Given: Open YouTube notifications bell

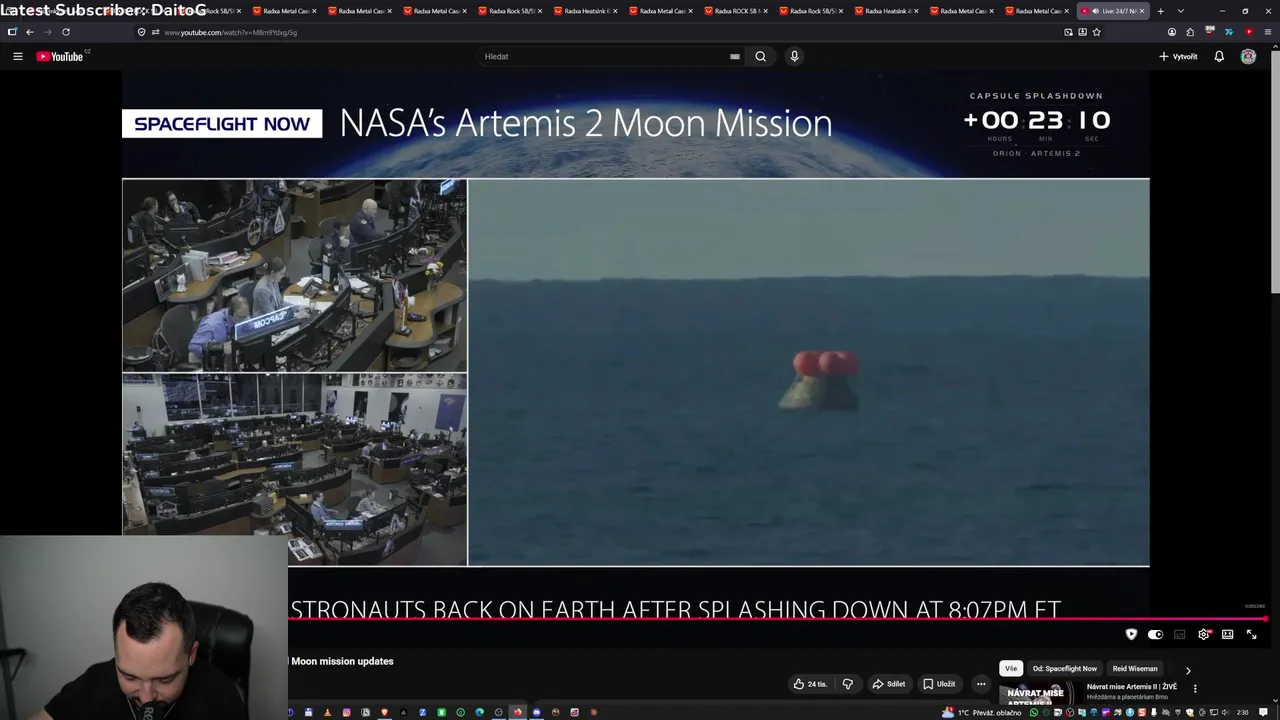Looking at the screenshot, I should point(1219,56).
